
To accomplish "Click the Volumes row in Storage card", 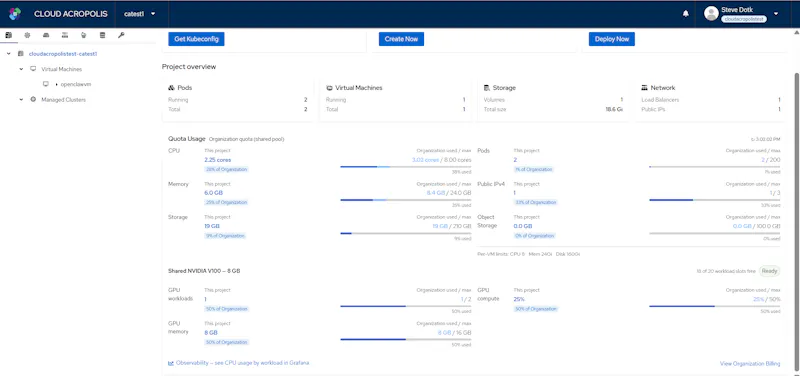I will [x=553, y=100].
